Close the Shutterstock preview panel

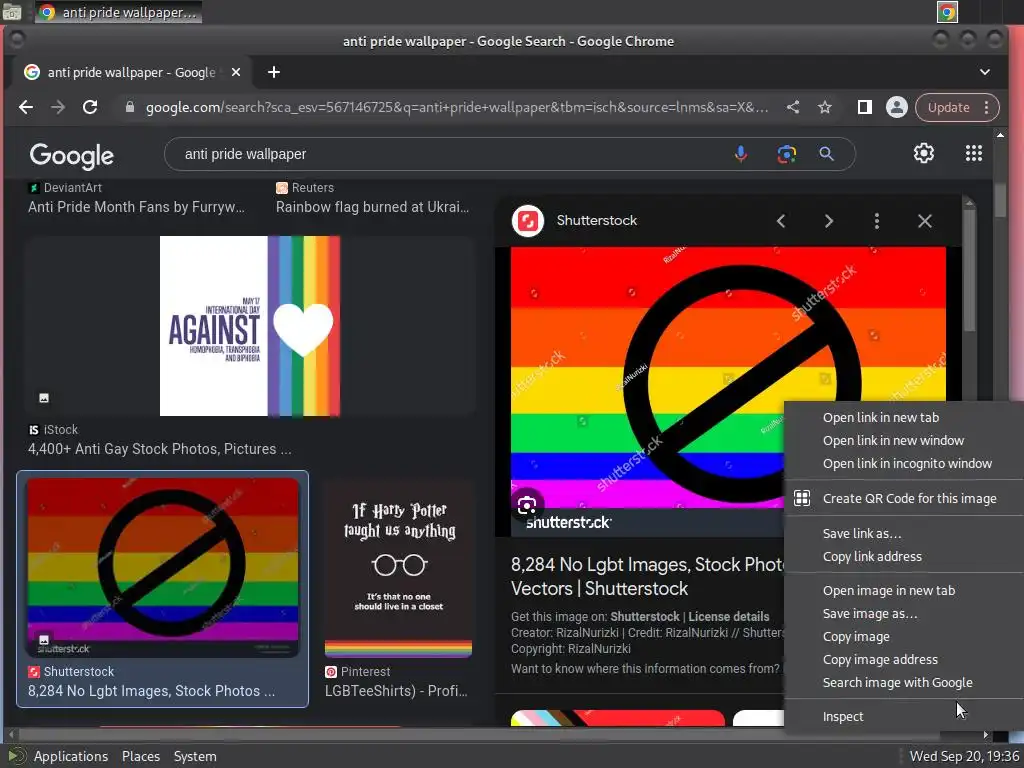925,221
